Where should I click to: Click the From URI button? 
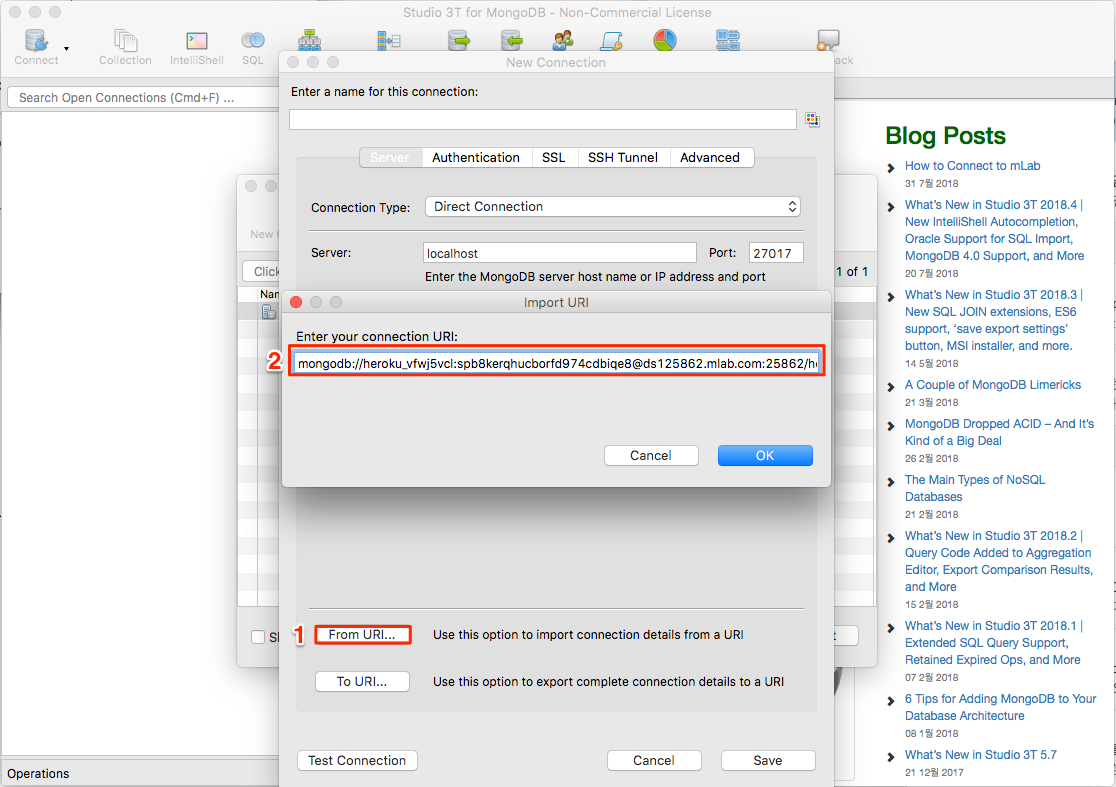click(362, 635)
